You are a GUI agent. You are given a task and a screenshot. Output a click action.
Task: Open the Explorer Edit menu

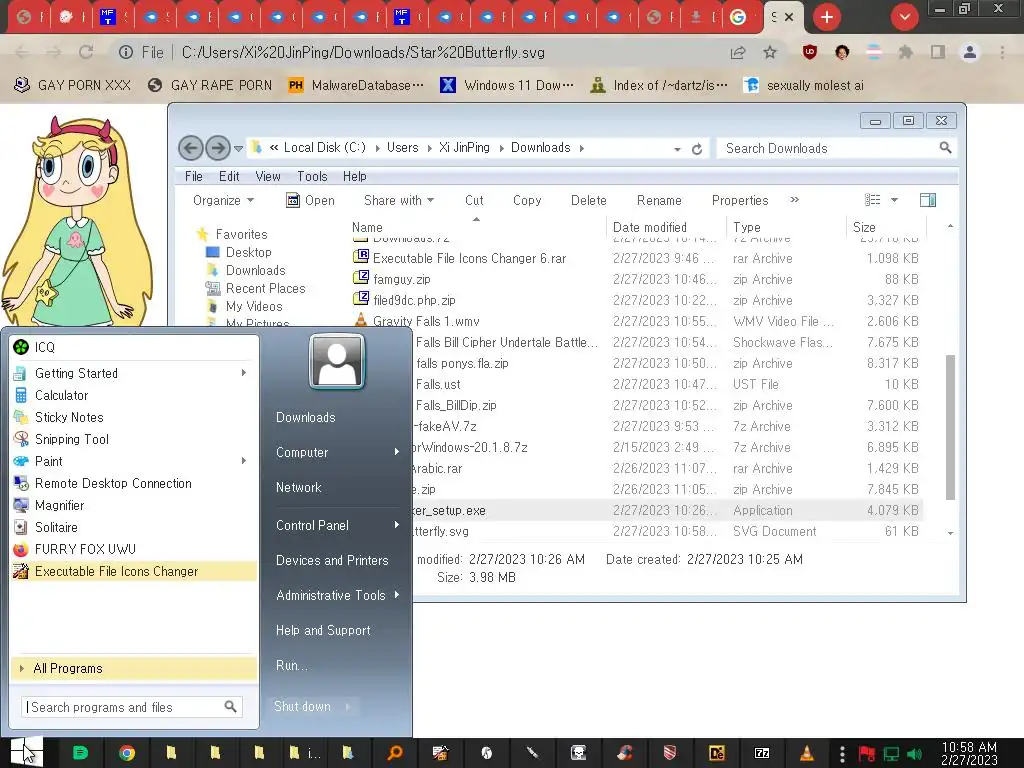[229, 176]
